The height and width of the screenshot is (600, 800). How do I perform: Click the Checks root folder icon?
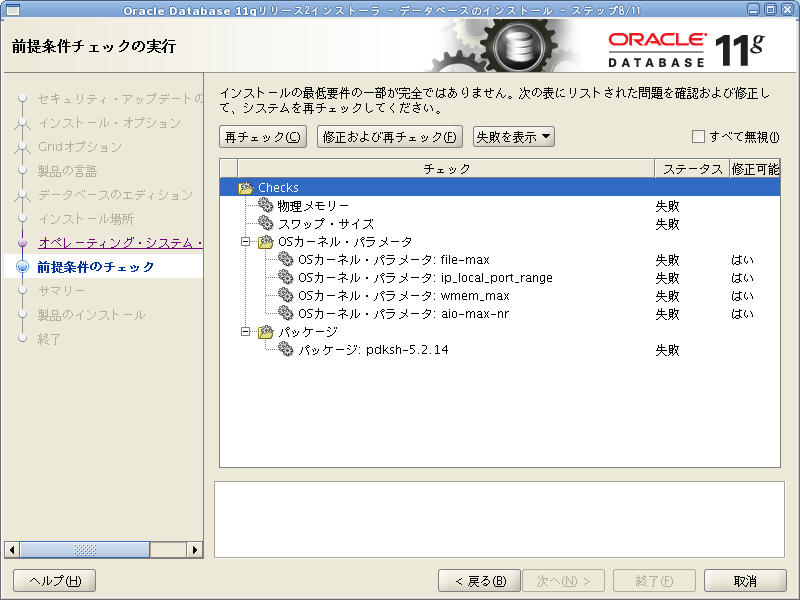(245, 188)
